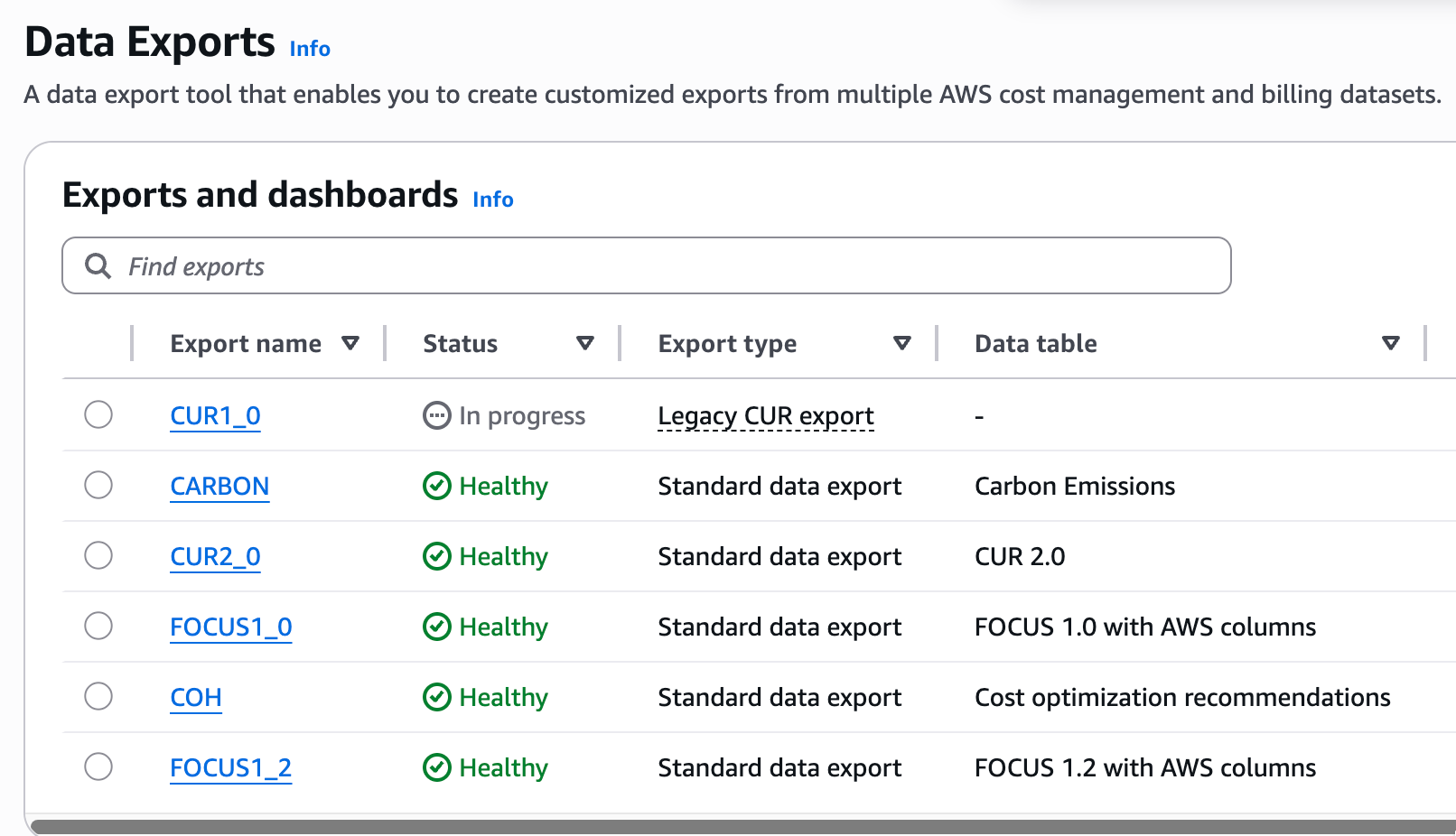Open the CARBON export link

(x=219, y=487)
